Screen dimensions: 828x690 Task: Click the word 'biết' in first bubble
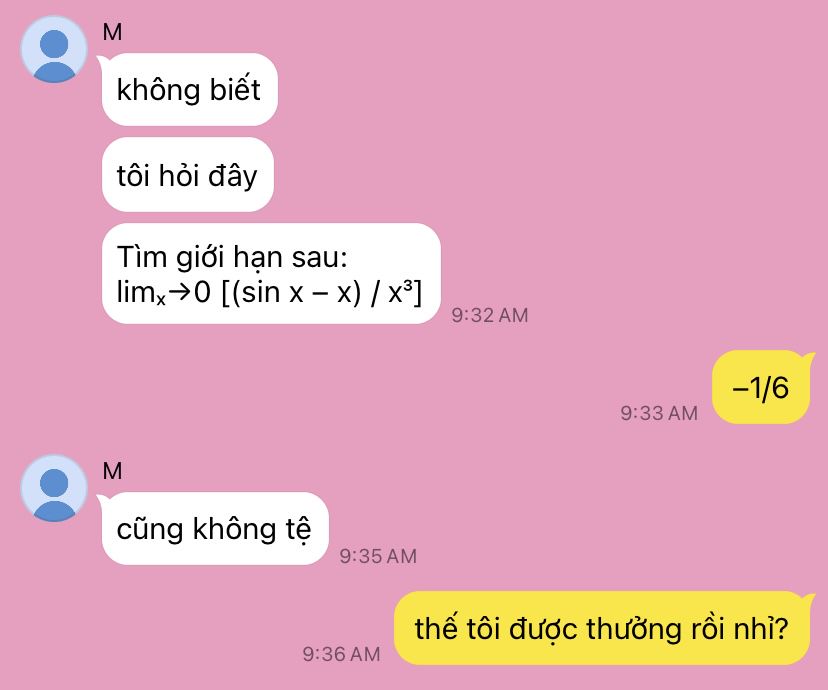(235, 88)
